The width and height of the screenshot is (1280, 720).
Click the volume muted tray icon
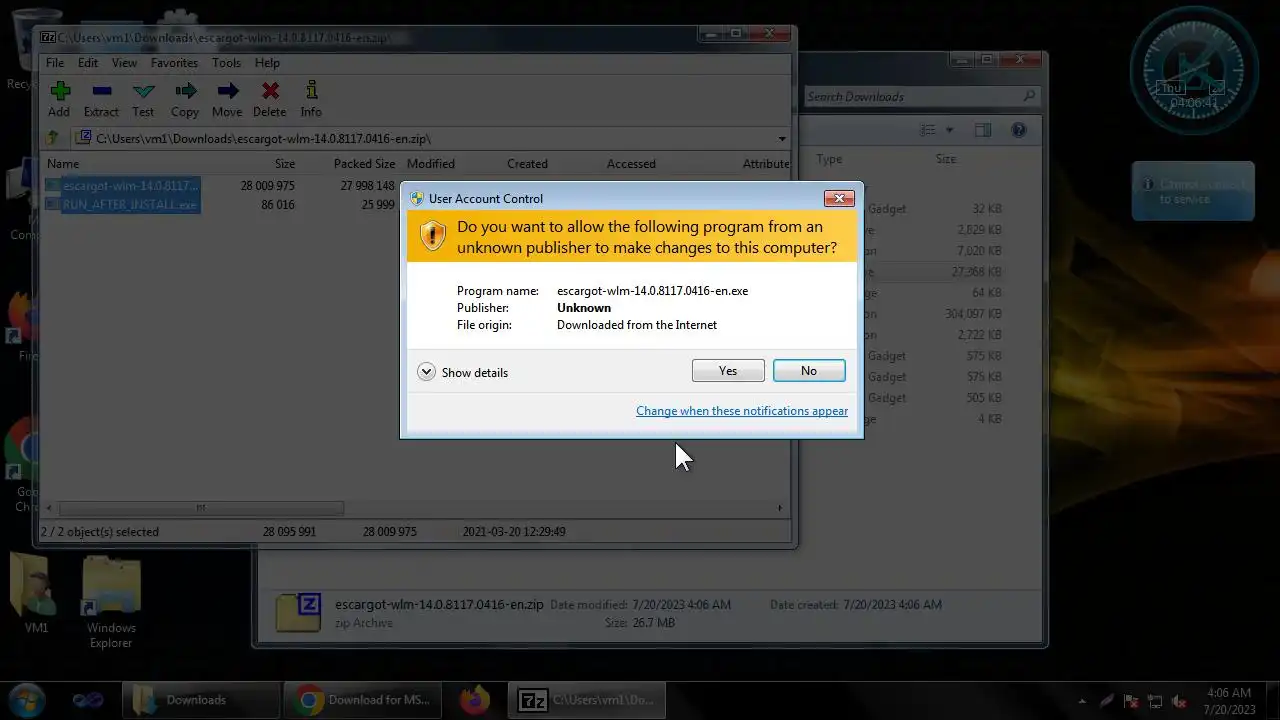(x=1179, y=701)
